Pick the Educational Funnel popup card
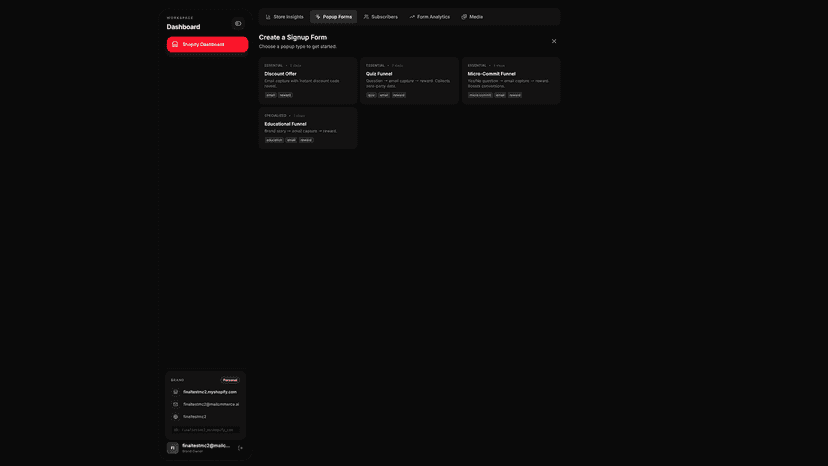 point(308,128)
